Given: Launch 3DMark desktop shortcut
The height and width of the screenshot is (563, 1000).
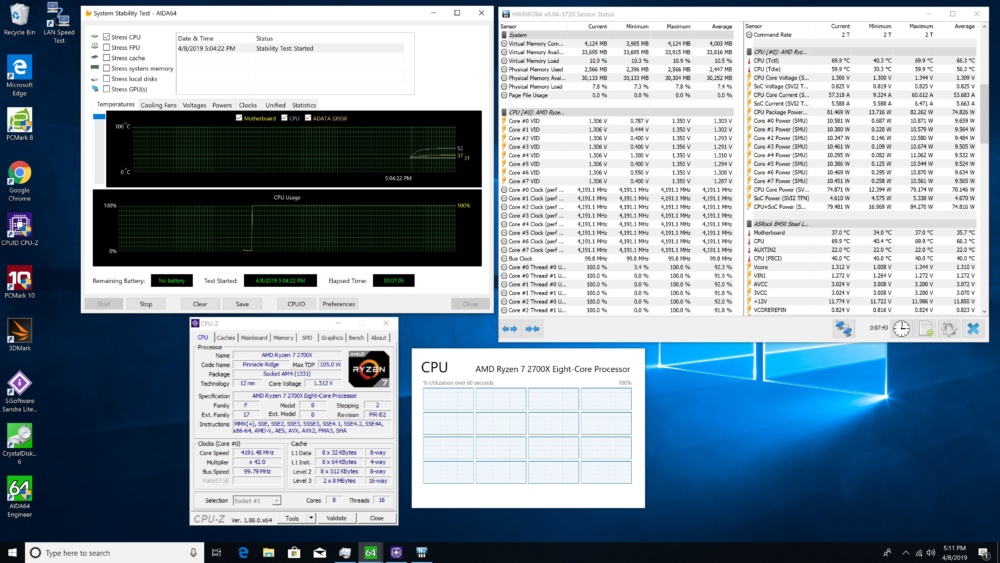Looking at the screenshot, I should click(x=19, y=335).
